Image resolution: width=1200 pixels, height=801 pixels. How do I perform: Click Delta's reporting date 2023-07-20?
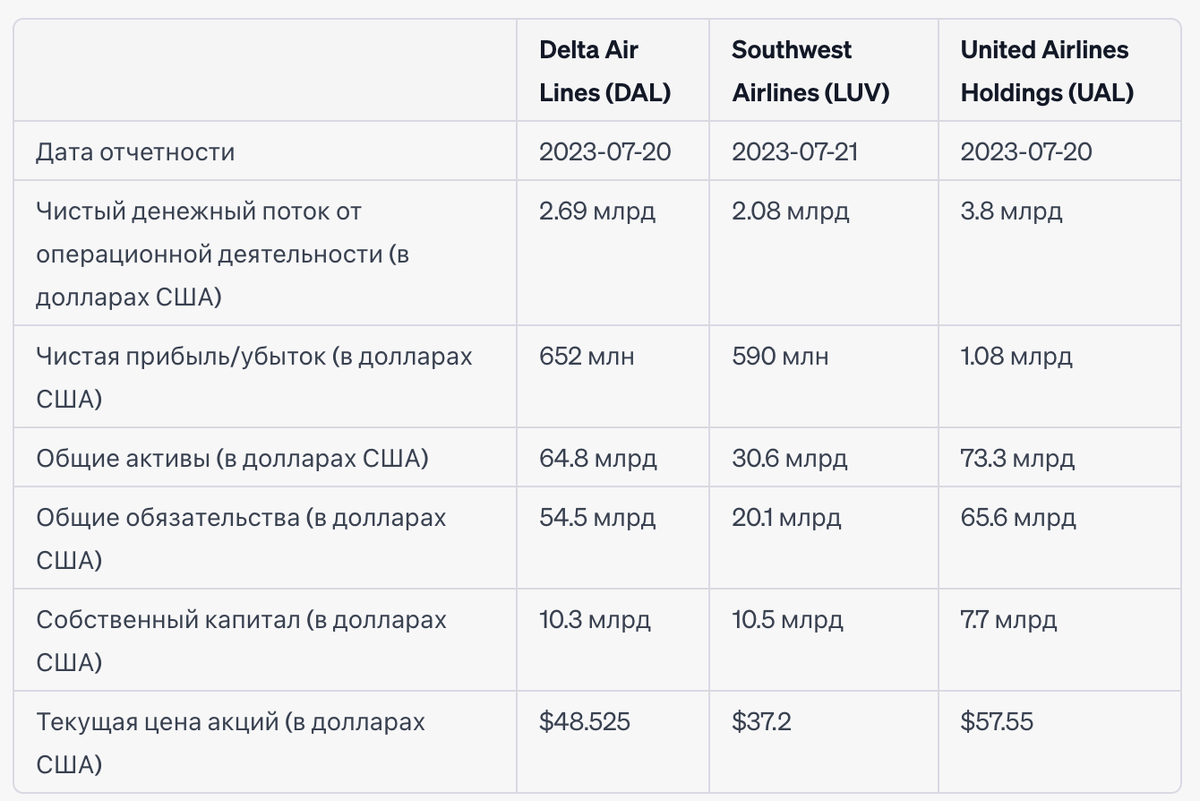[605, 152]
